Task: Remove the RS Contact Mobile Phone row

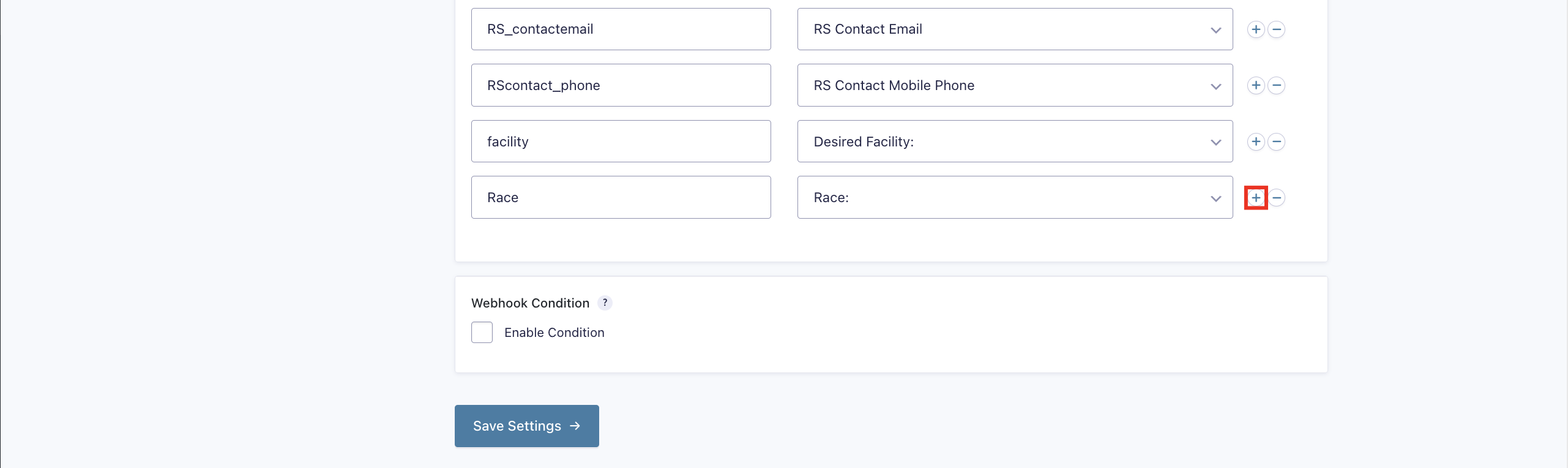Action: [1276, 86]
